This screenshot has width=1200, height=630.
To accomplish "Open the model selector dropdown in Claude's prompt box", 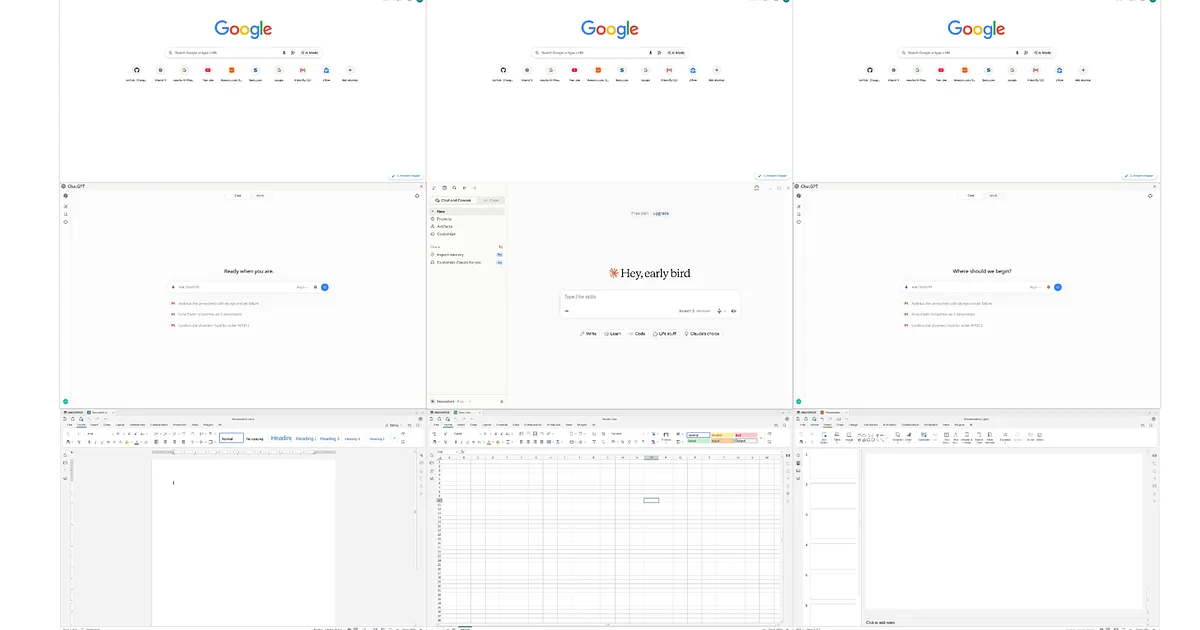I will [694, 311].
